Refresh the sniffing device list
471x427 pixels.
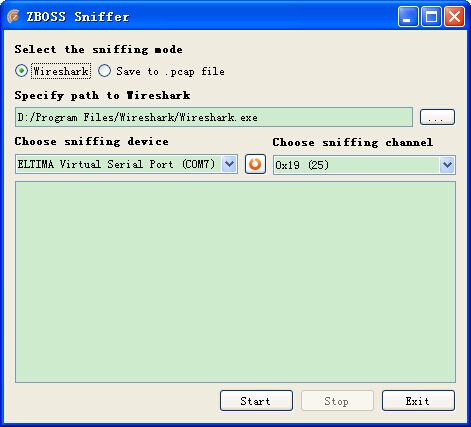[255, 164]
